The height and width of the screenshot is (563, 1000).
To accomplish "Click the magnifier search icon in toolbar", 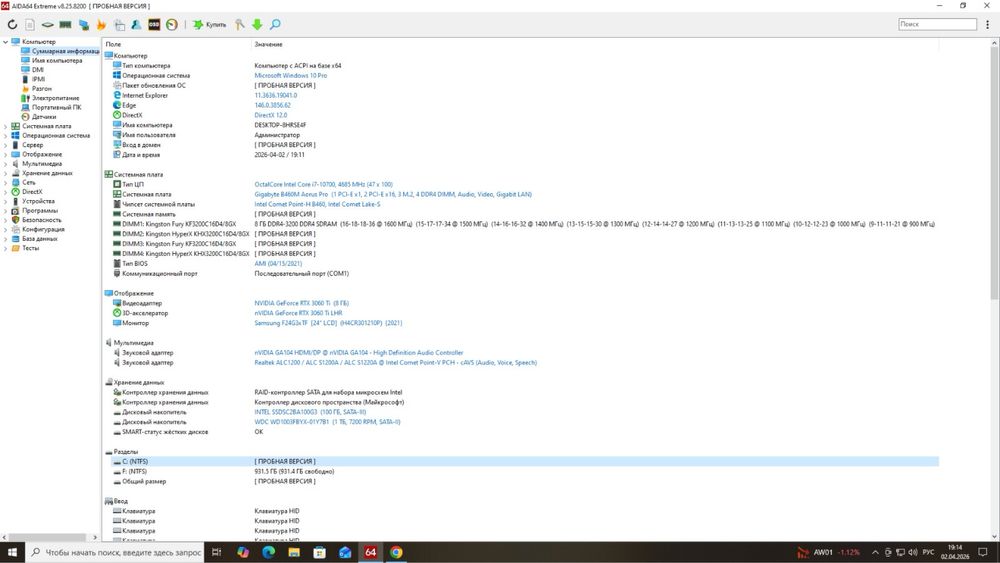I will pyautogui.click(x=275, y=24).
